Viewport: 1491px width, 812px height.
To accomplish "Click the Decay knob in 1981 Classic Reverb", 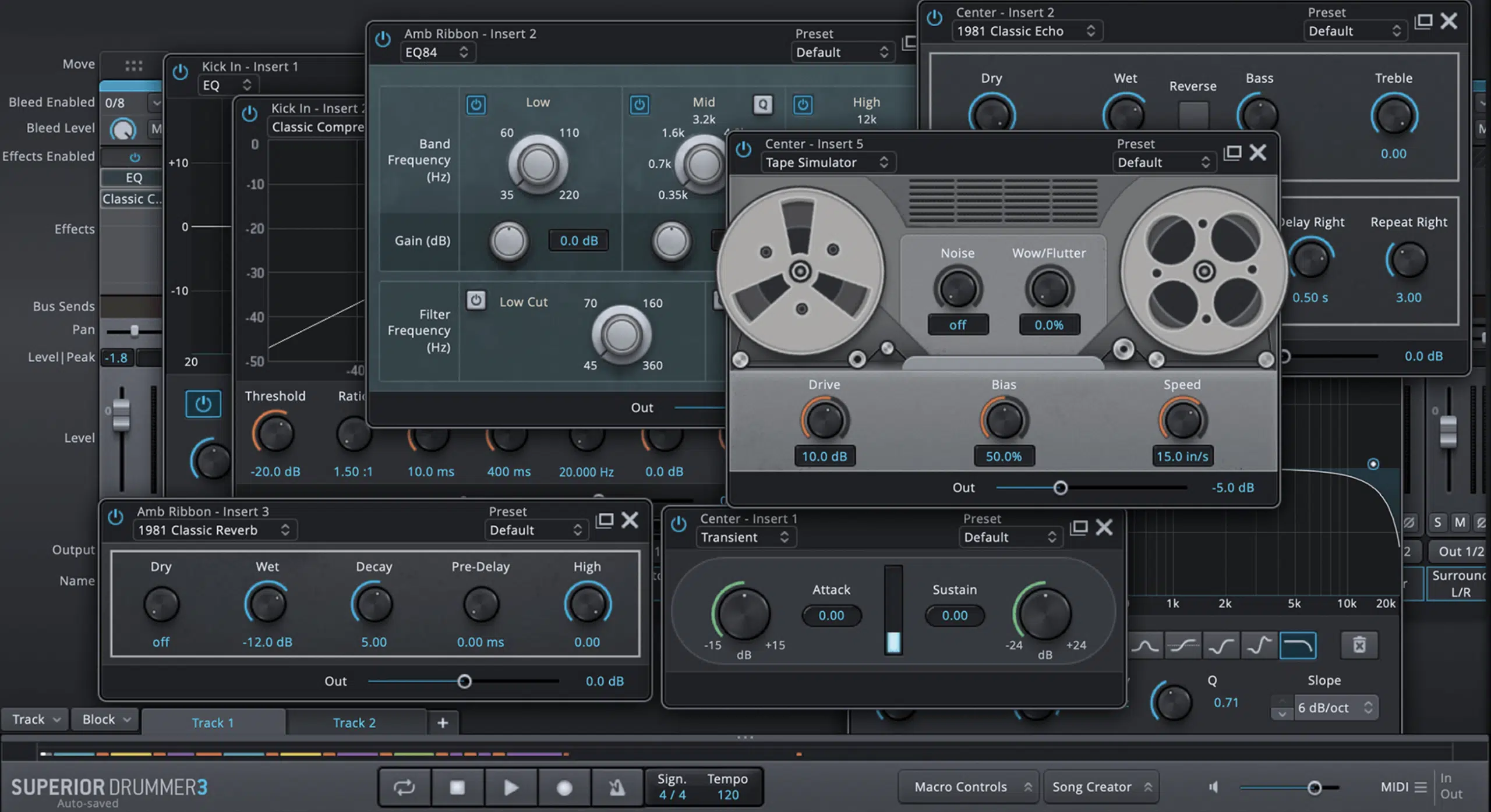I will point(373,604).
